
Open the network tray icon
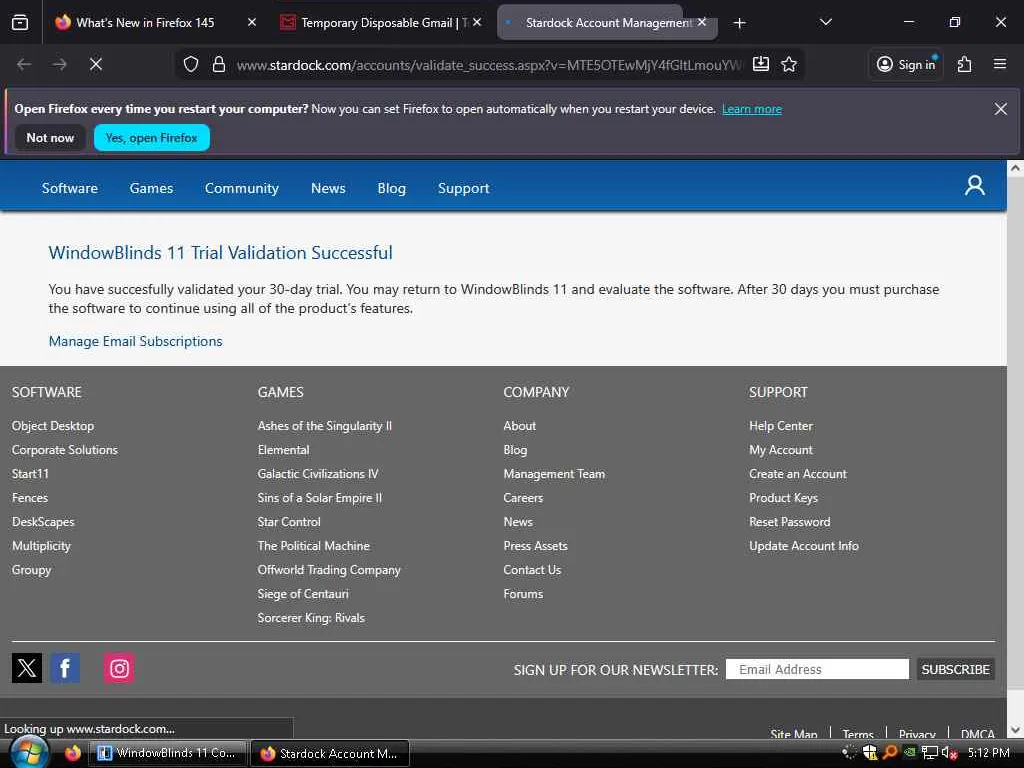pyautogui.click(x=929, y=753)
